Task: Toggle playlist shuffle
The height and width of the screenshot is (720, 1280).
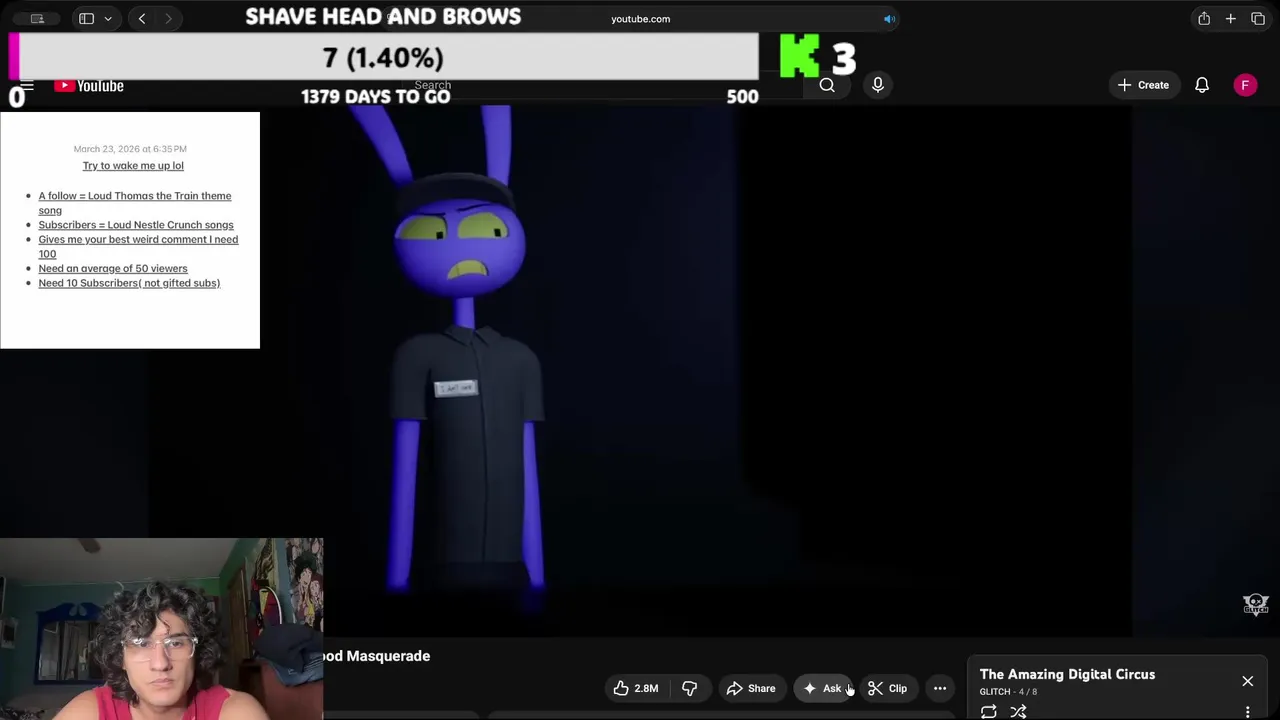Action: 1018,712
